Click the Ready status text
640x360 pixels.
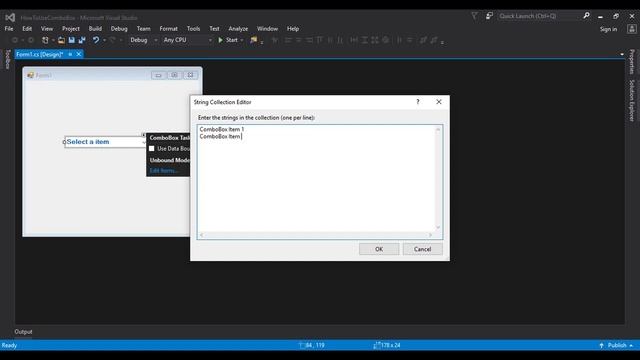click(x=9, y=345)
